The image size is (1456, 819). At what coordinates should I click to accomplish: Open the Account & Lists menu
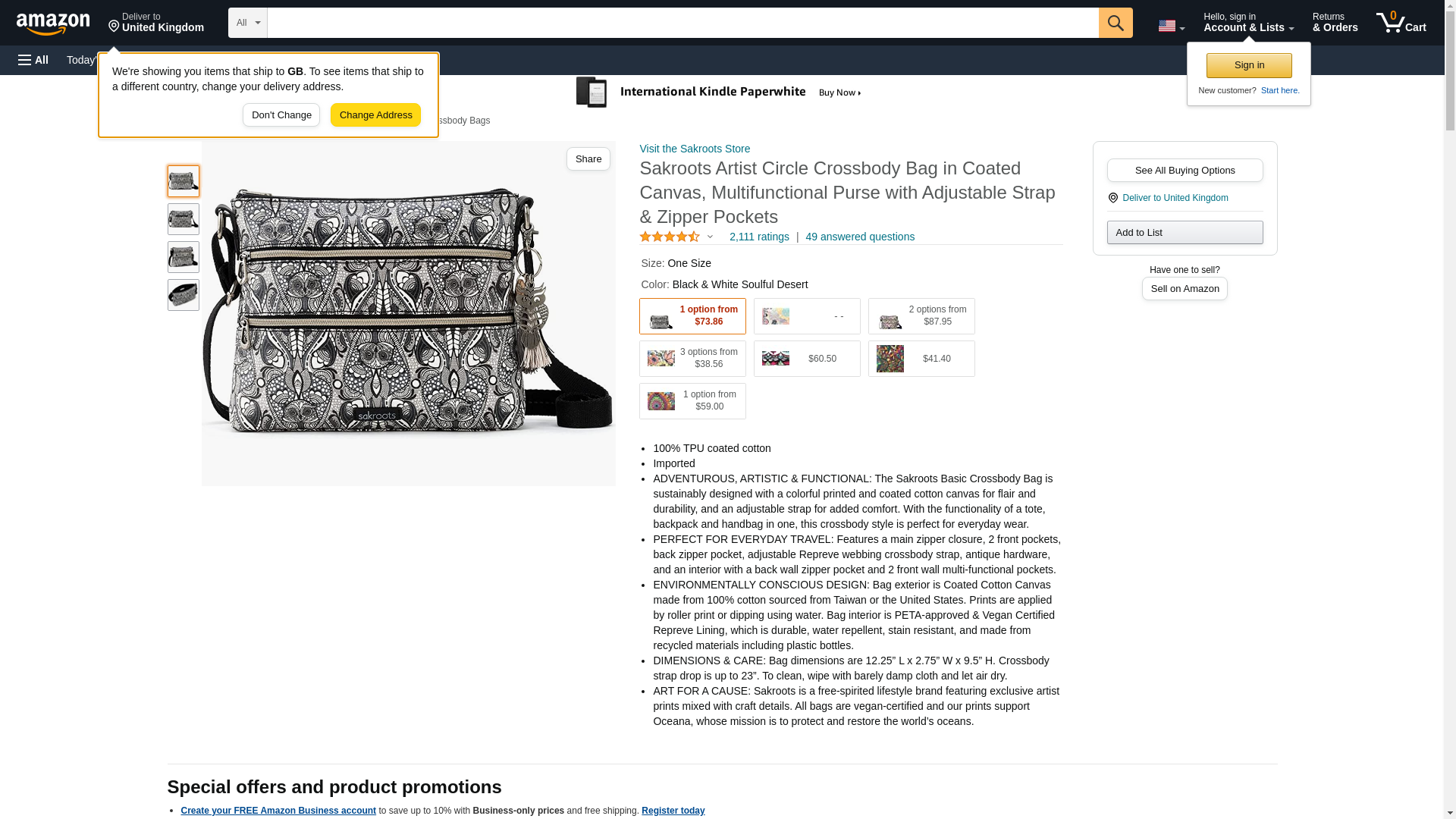pos(1248,23)
